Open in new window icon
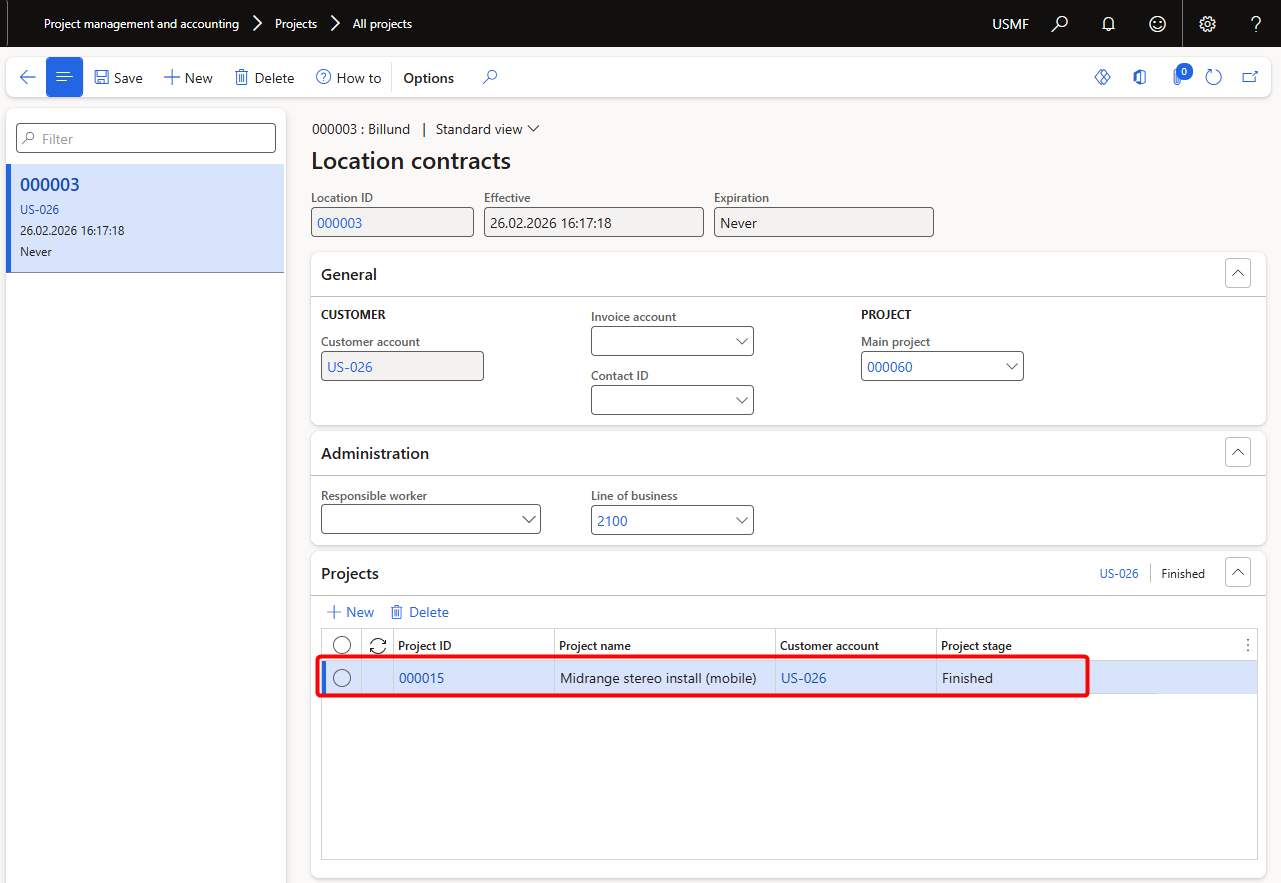This screenshot has width=1281, height=883. [x=1249, y=77]
